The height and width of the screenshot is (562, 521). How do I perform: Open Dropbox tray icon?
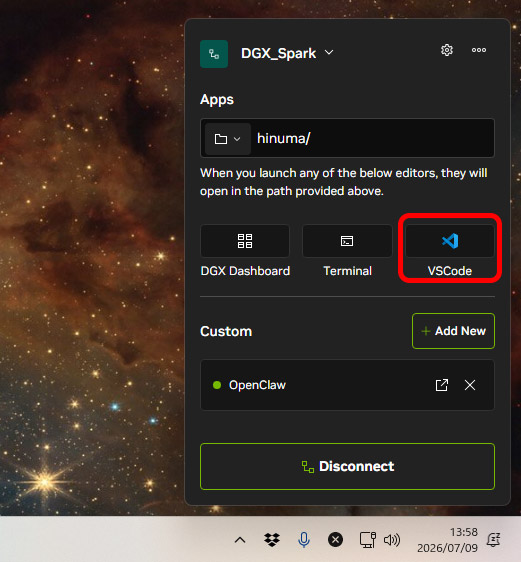click(x=272, y=540)
